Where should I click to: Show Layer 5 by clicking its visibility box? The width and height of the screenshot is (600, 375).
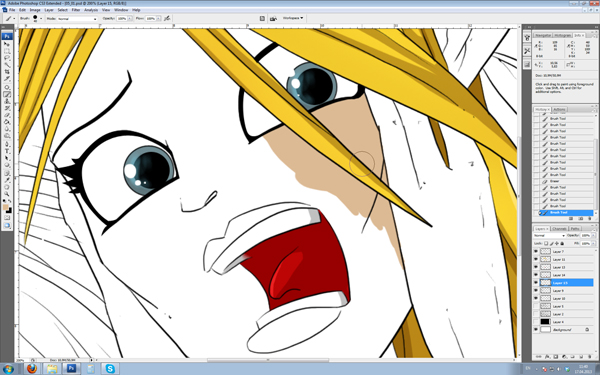(x=536, y=306)
